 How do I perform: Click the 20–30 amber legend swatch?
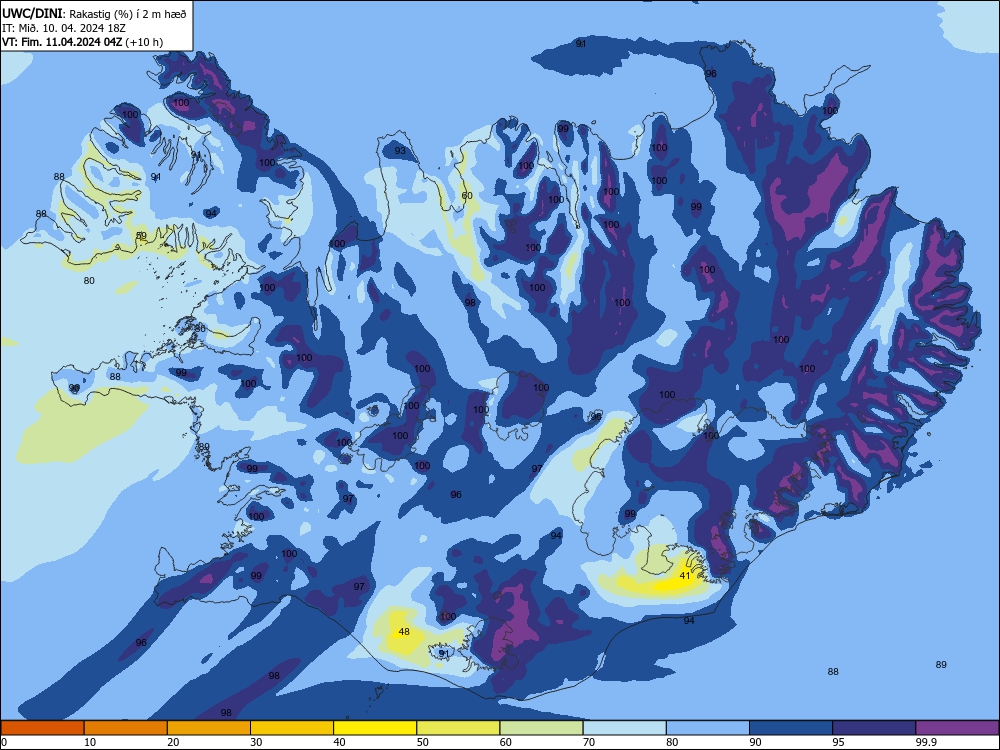click(x=209, y=728)
